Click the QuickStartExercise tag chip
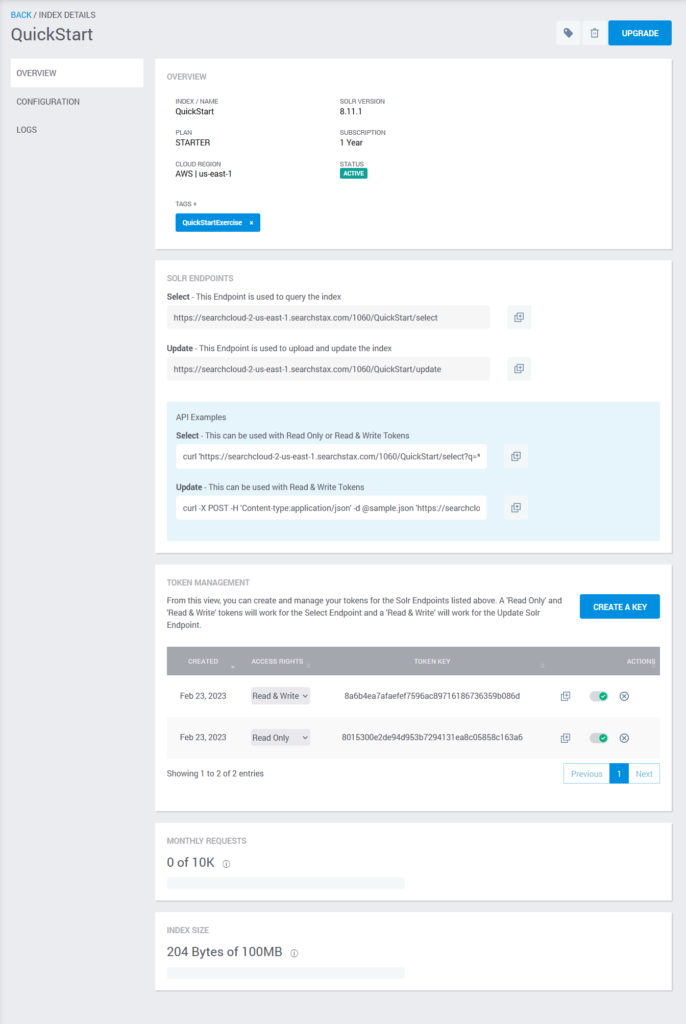The height and width of the screenshot is (1024, 686). pyautogui.click(x=218, y=223)
